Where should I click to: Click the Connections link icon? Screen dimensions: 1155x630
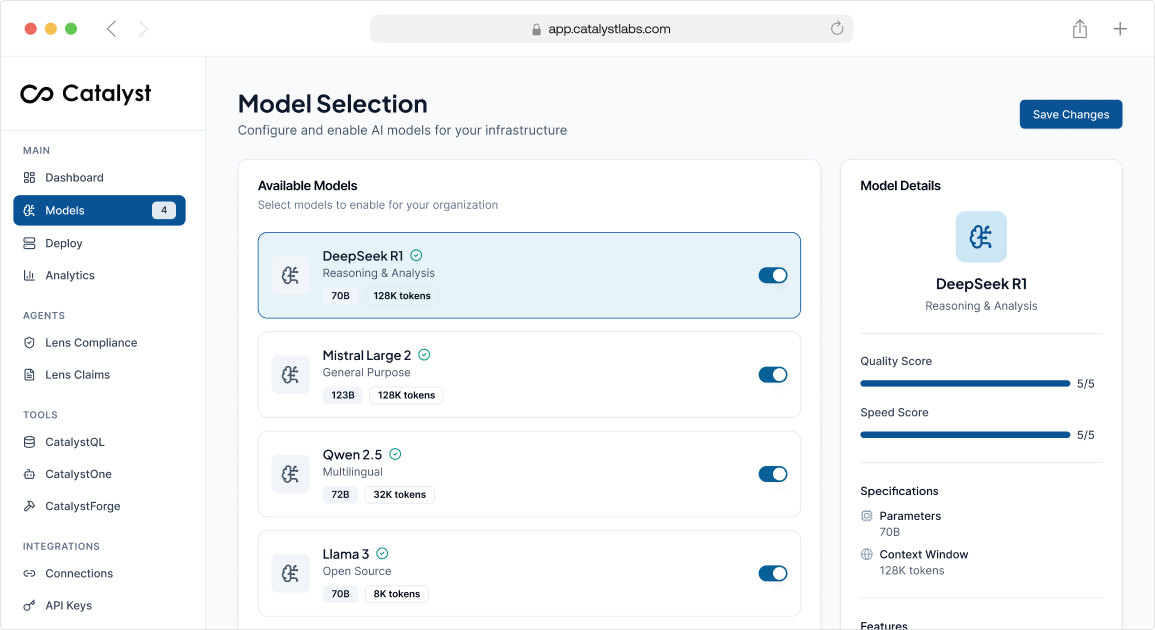(x=29, y=573)
